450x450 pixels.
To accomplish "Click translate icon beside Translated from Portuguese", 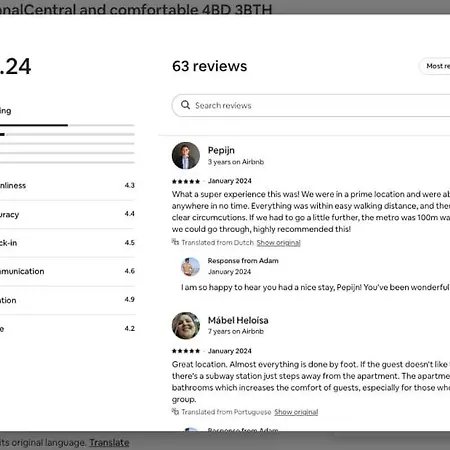I will [175, 411].
